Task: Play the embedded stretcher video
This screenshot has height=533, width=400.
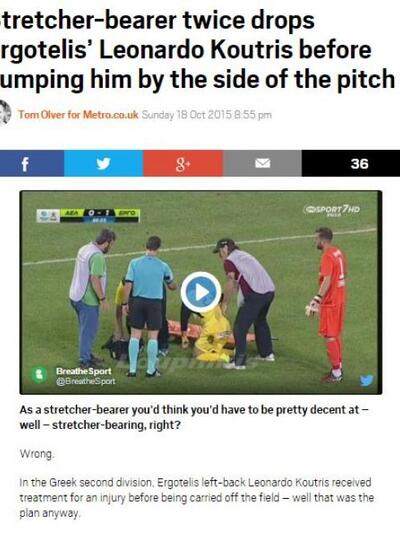Action: 201,292
